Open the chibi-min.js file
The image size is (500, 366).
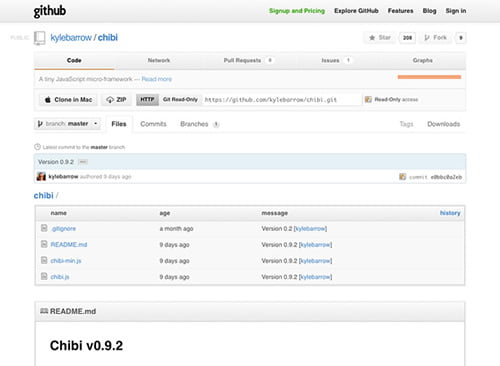[x=66, y=261]
